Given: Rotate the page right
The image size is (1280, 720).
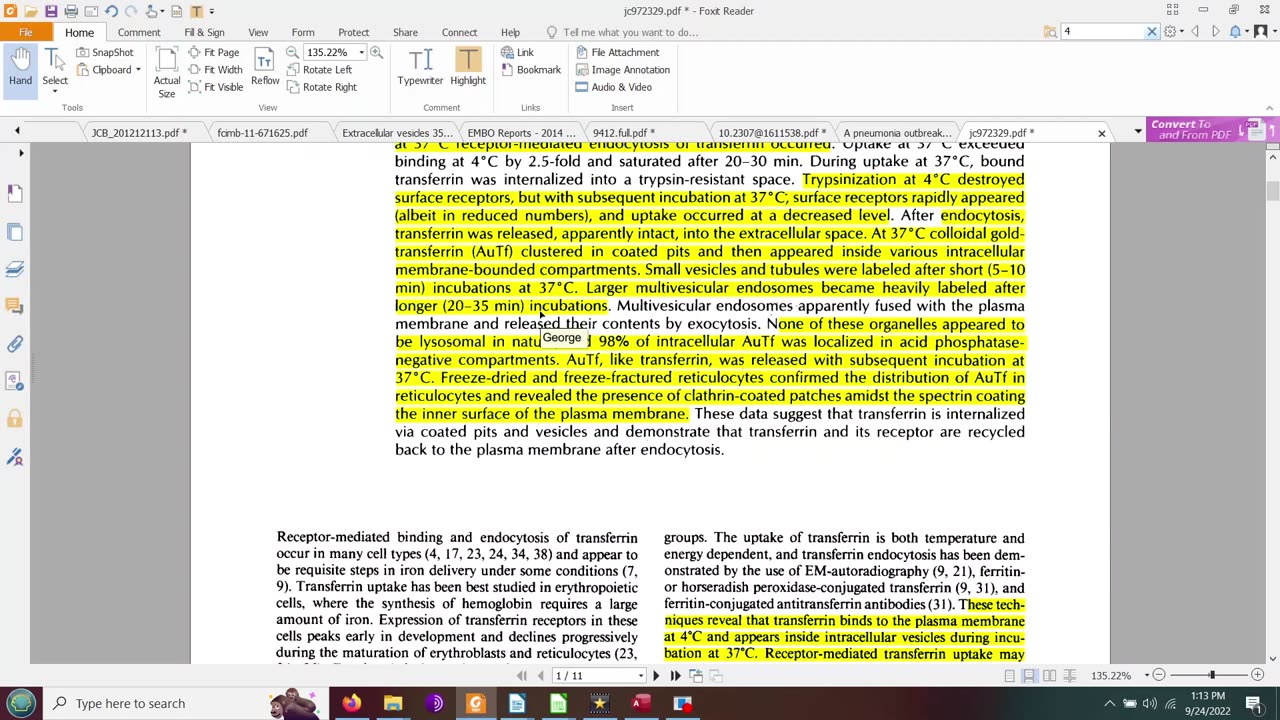Looking at the screenshot, I should point(321,87).
